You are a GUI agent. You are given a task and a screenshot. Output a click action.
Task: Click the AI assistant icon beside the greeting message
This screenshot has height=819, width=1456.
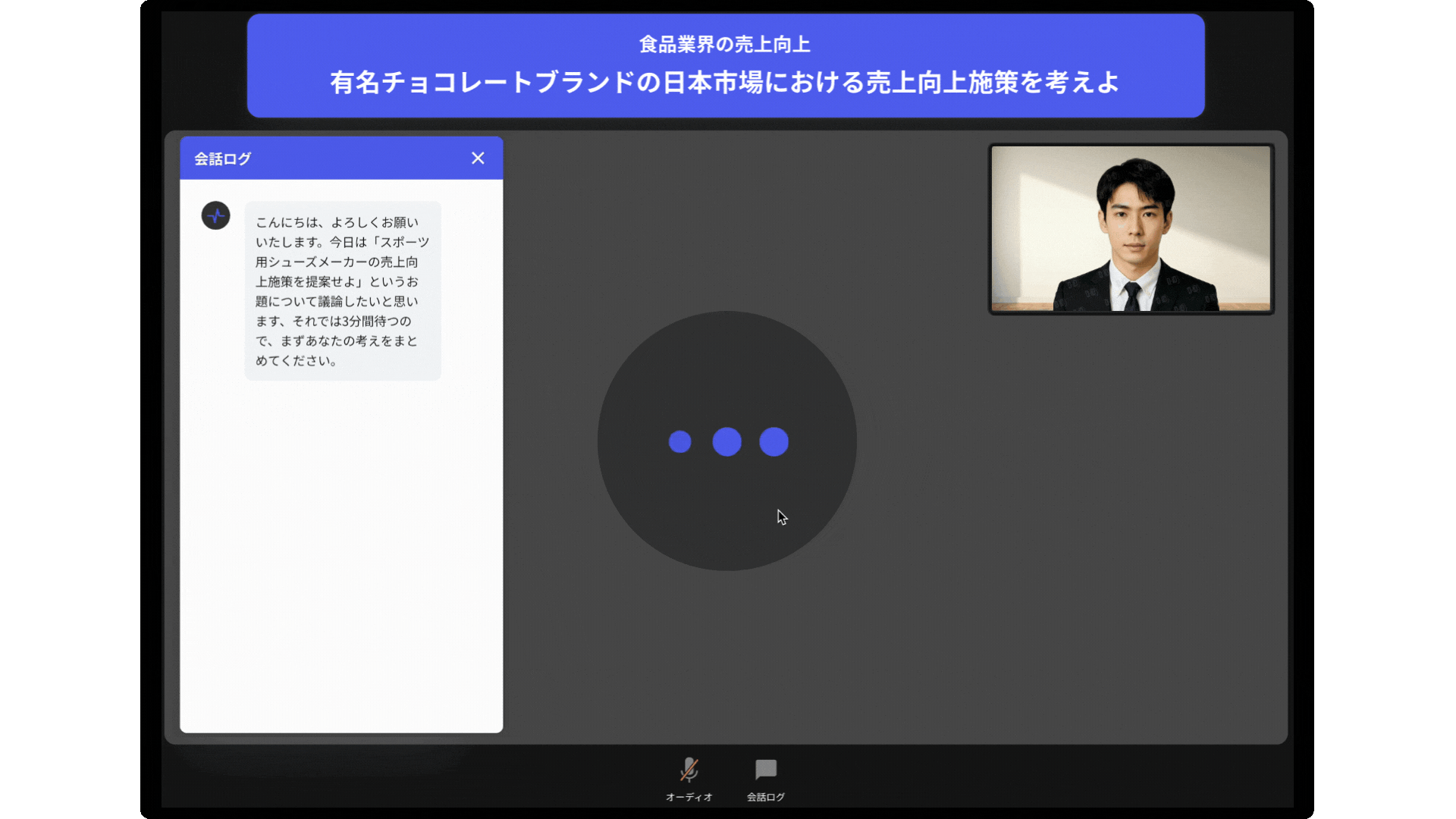pos(216,216)
